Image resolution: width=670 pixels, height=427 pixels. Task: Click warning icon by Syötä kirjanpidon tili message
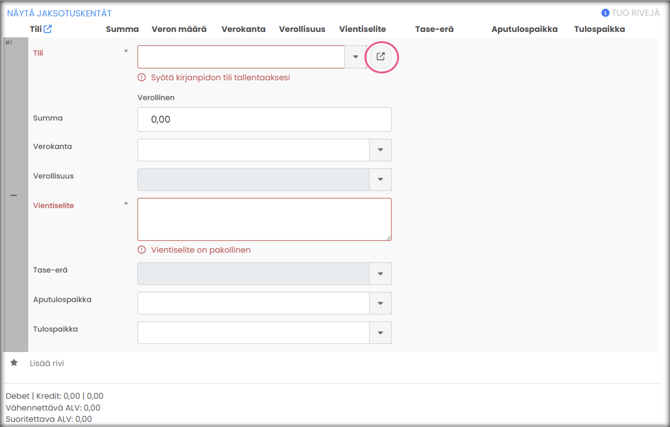point(142,77)
